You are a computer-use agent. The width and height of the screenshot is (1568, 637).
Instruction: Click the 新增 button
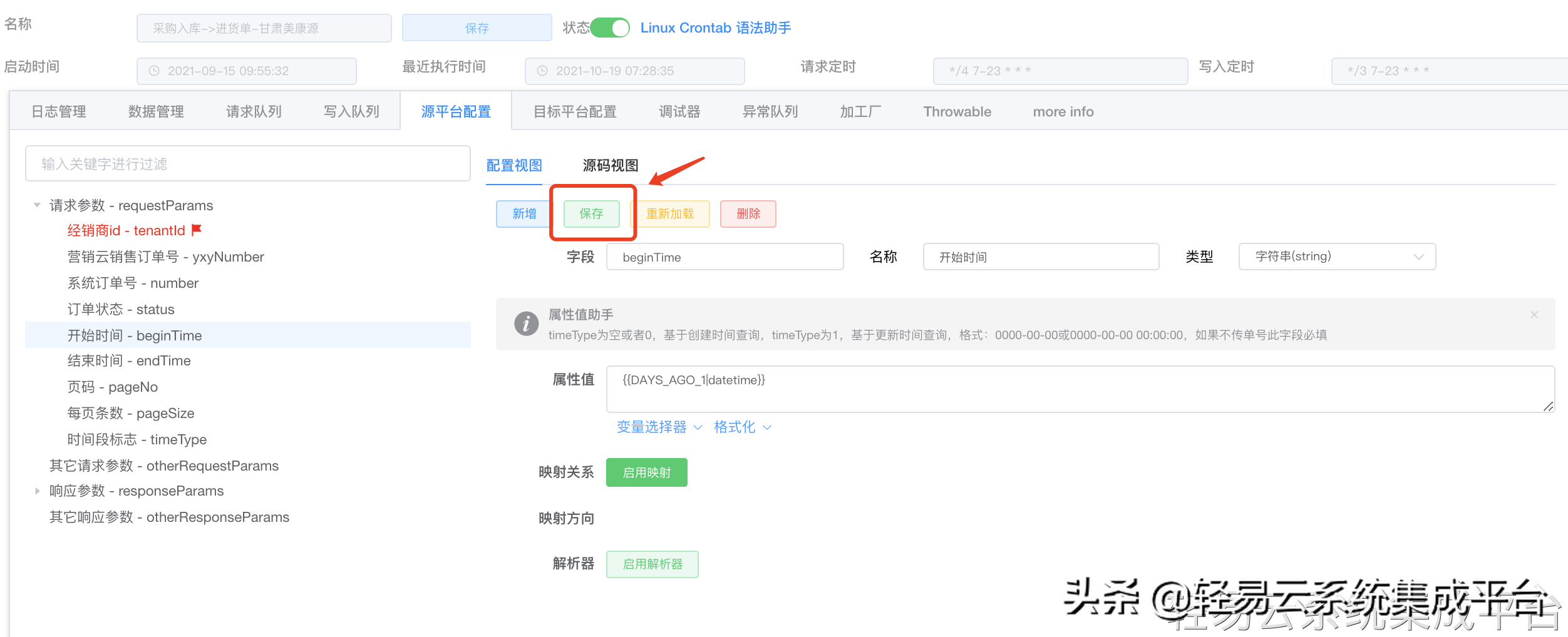pyautogui.click(x=523, y=213)
